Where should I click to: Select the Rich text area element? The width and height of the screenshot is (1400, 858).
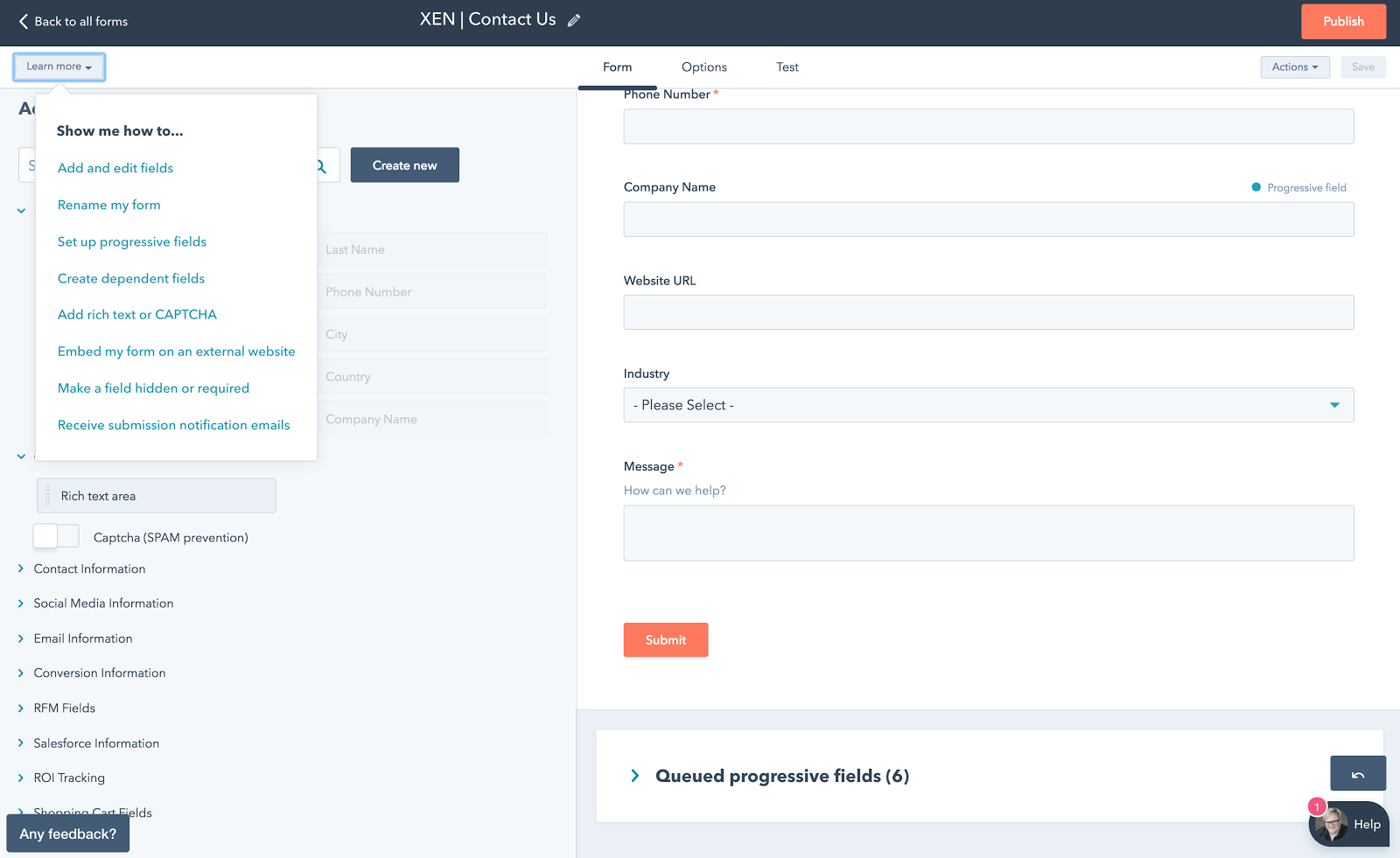[x=157, y=496]
